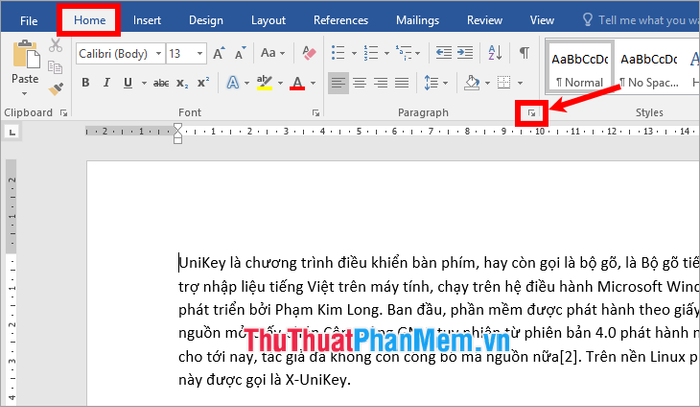This screenshot has height=407, width=700.
Task: Click the first line indent marker on ruler
Action: click(178, 128)
